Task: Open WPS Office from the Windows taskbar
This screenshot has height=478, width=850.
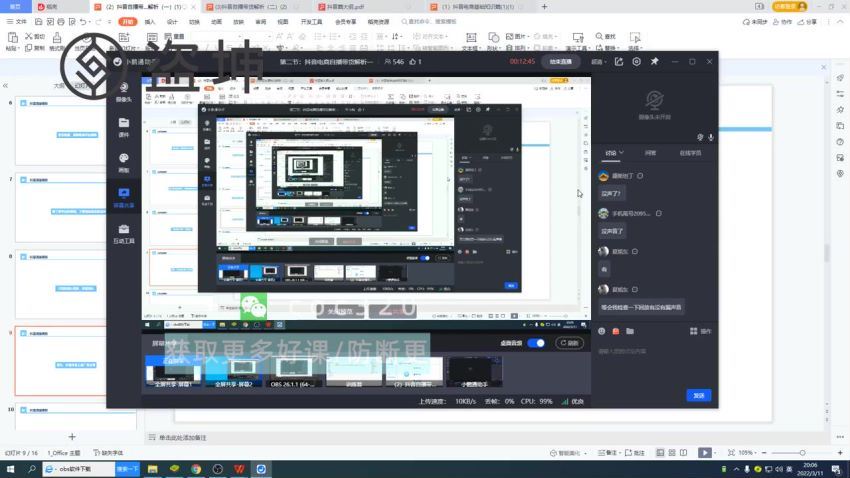Action: pyautogui.click(x=239, y=469)
